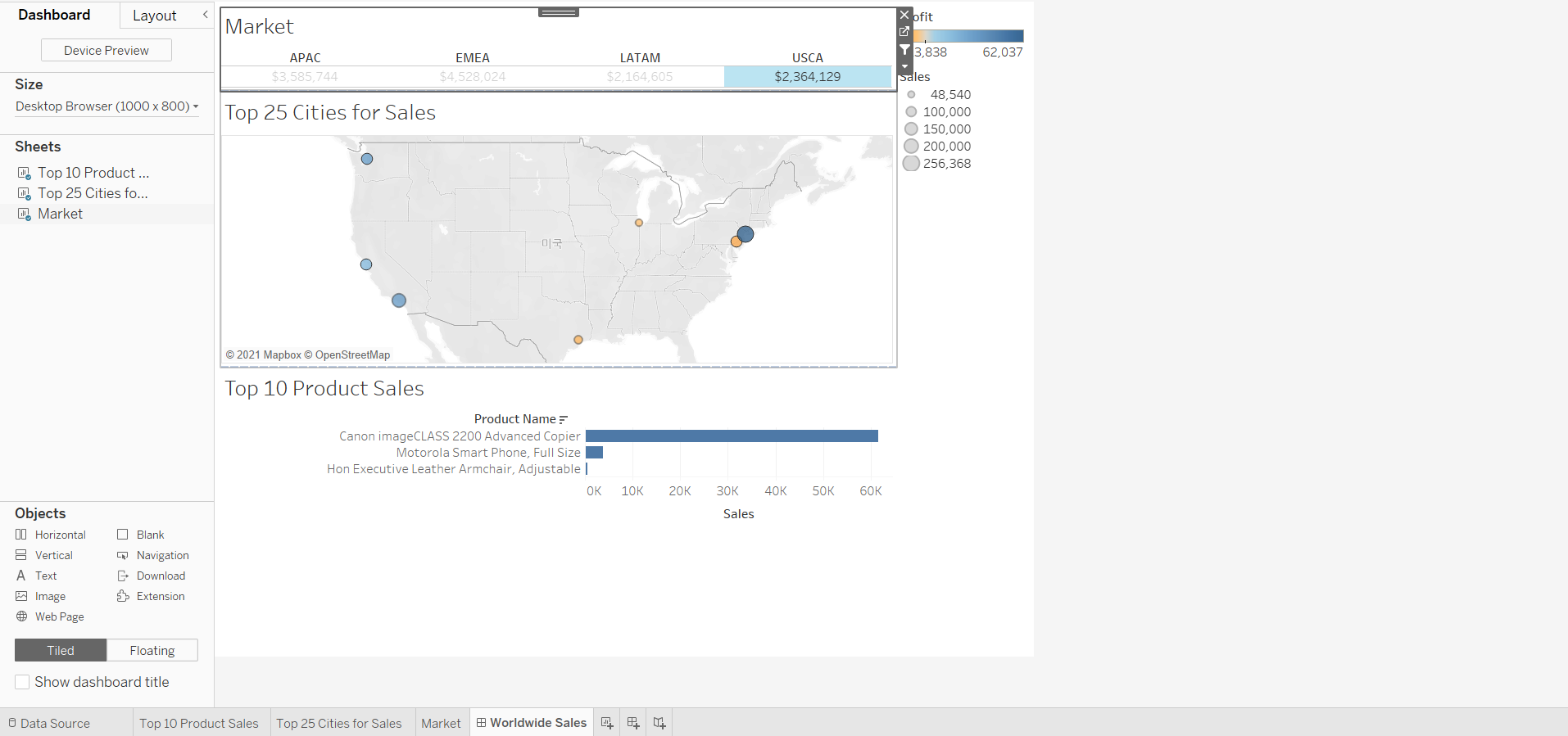
Task: Click the Profit color gradient legend
Action: coord(968,36)
